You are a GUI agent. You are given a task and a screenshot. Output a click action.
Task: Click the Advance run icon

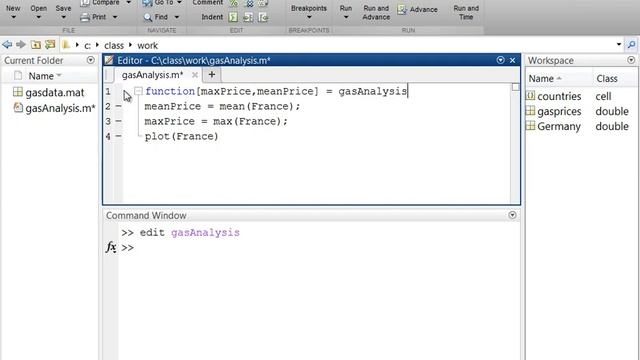tap(402, 10)
